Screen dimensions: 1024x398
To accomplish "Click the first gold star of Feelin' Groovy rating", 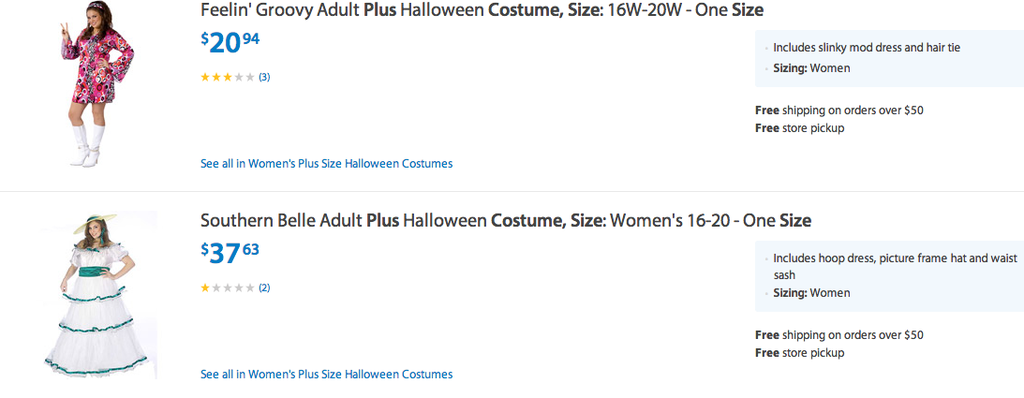I will 205,77.
